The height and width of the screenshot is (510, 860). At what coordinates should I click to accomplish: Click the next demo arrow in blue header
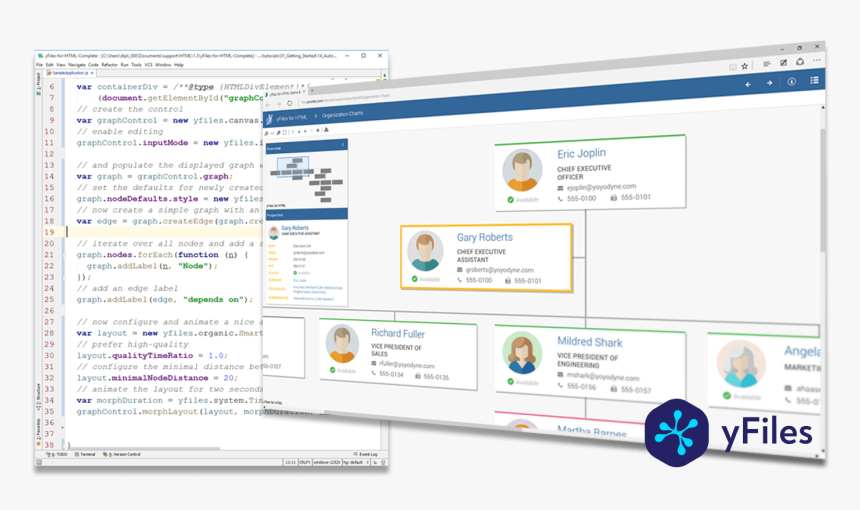tap(769, 83)
